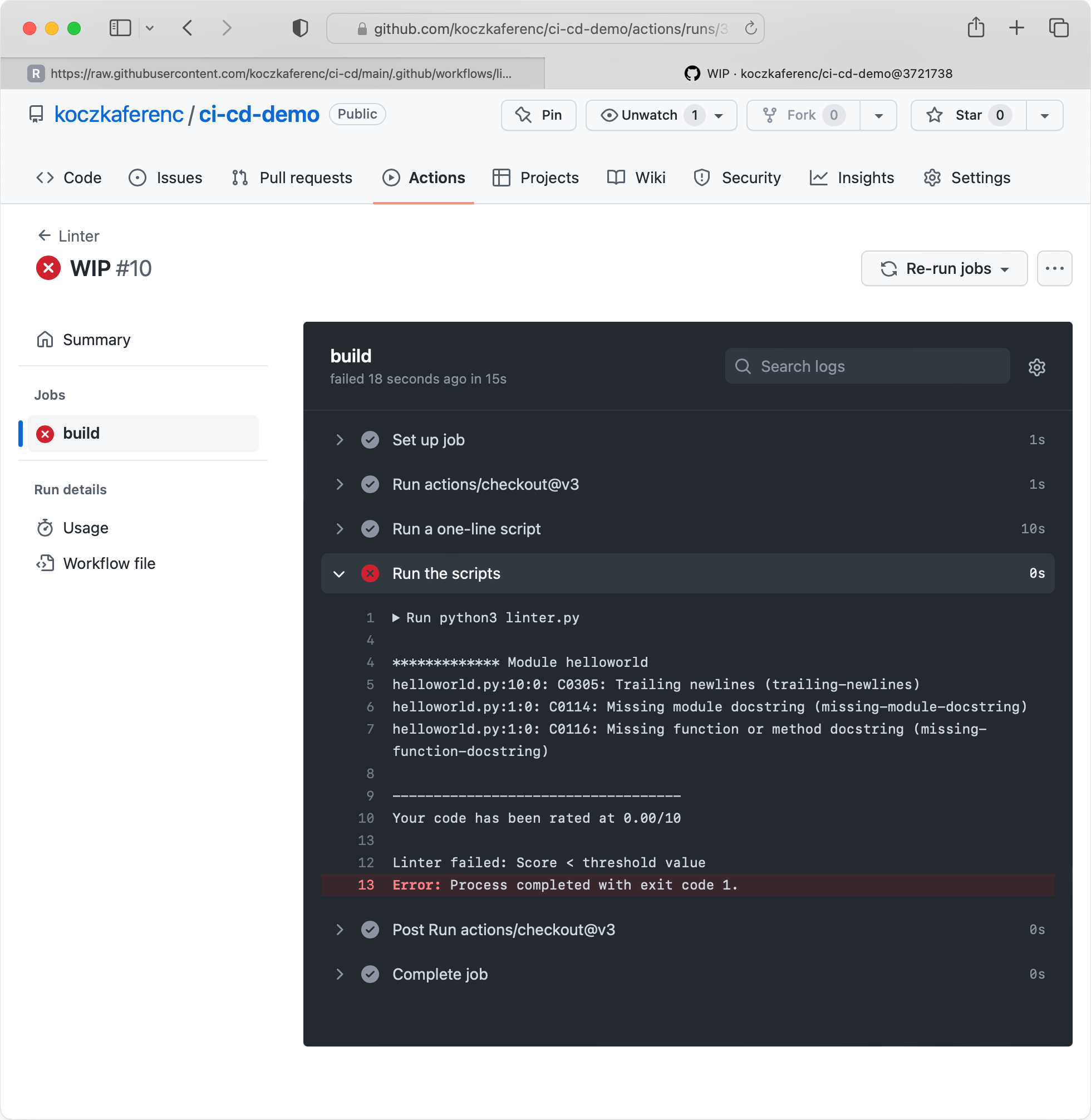
Task: Open the Re-run jobs dropdown
Action: [943, 268]
